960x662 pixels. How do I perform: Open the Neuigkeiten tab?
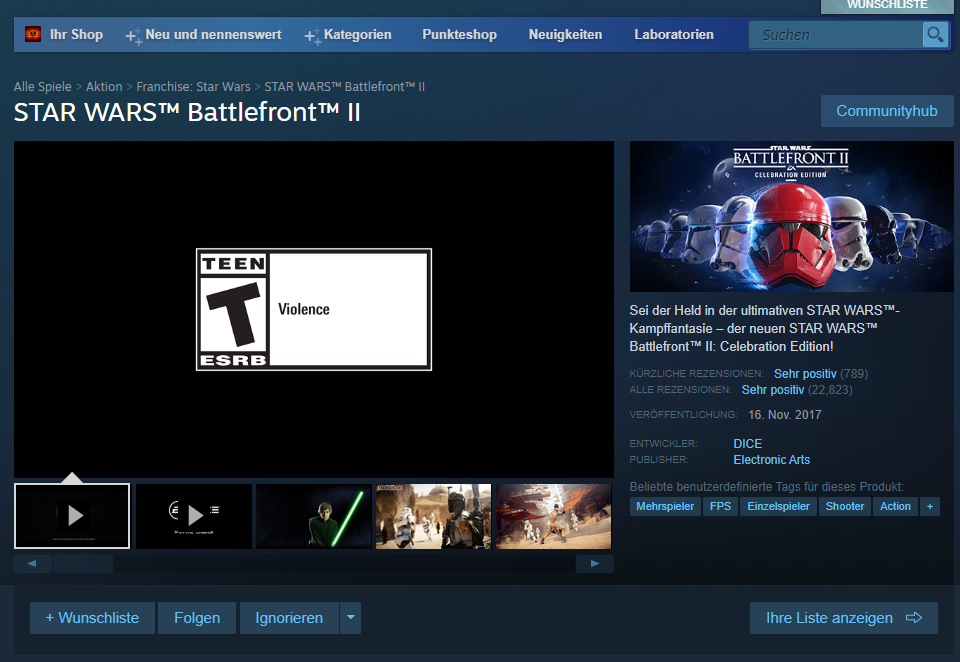(565, 35)
